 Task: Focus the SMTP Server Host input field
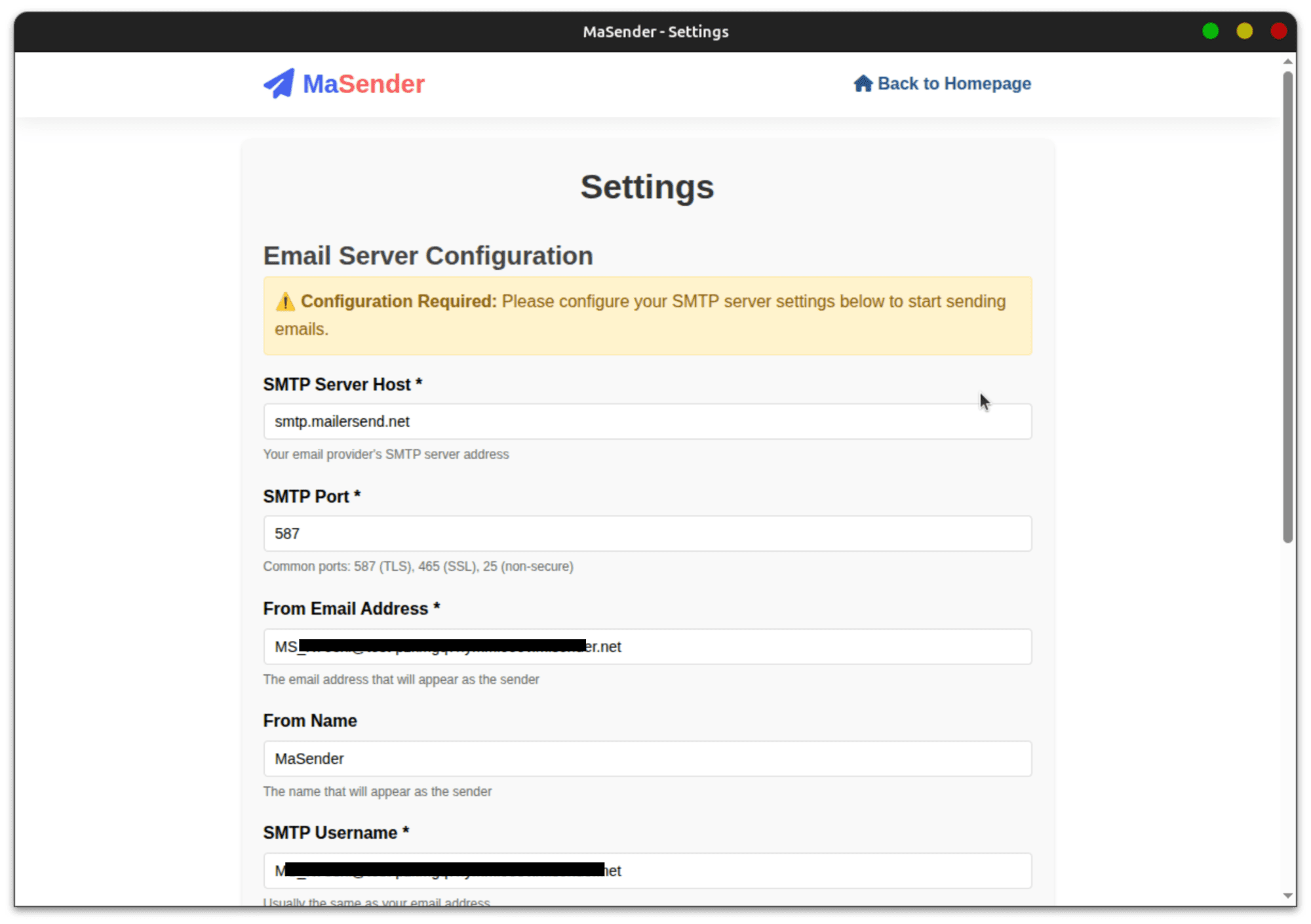pyautogui.click(x=648, y=421)
